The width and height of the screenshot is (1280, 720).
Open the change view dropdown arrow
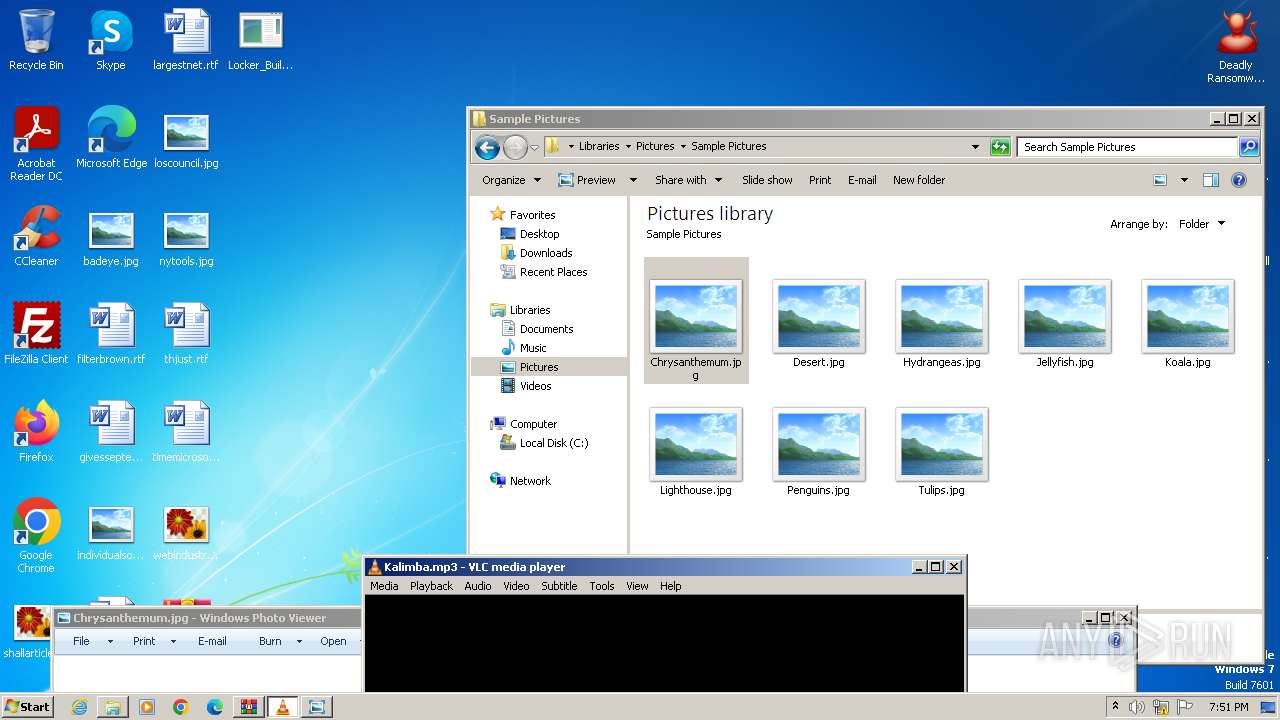[x=1184, y=180]
